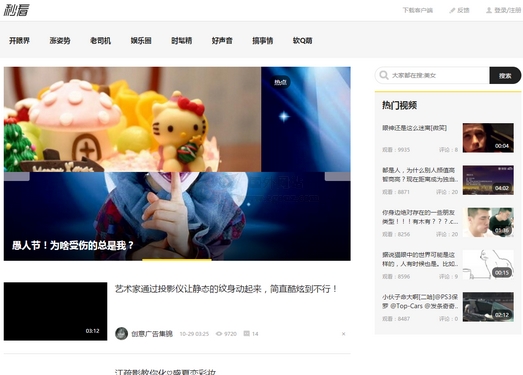Click the 热点 badge on the banner

tap(280, 82)
